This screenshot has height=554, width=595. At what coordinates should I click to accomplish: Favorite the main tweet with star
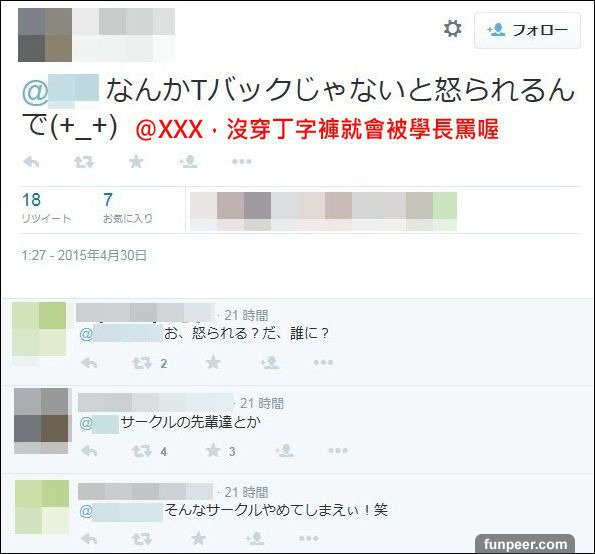(136, 162)
